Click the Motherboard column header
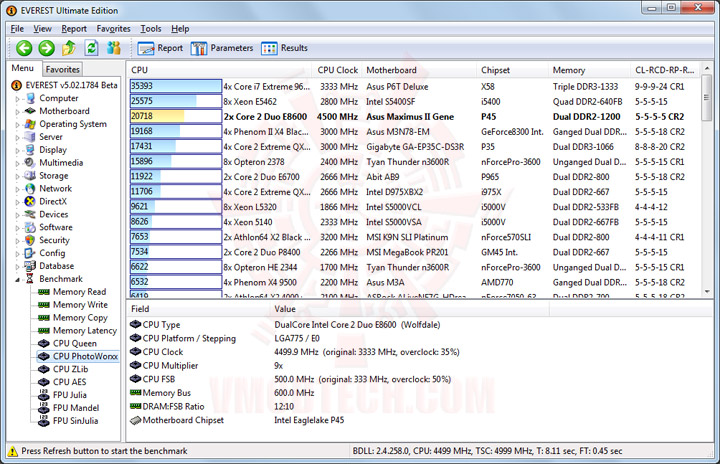The height and width of the screenshot is (464, 720). [x=420, y=70]
